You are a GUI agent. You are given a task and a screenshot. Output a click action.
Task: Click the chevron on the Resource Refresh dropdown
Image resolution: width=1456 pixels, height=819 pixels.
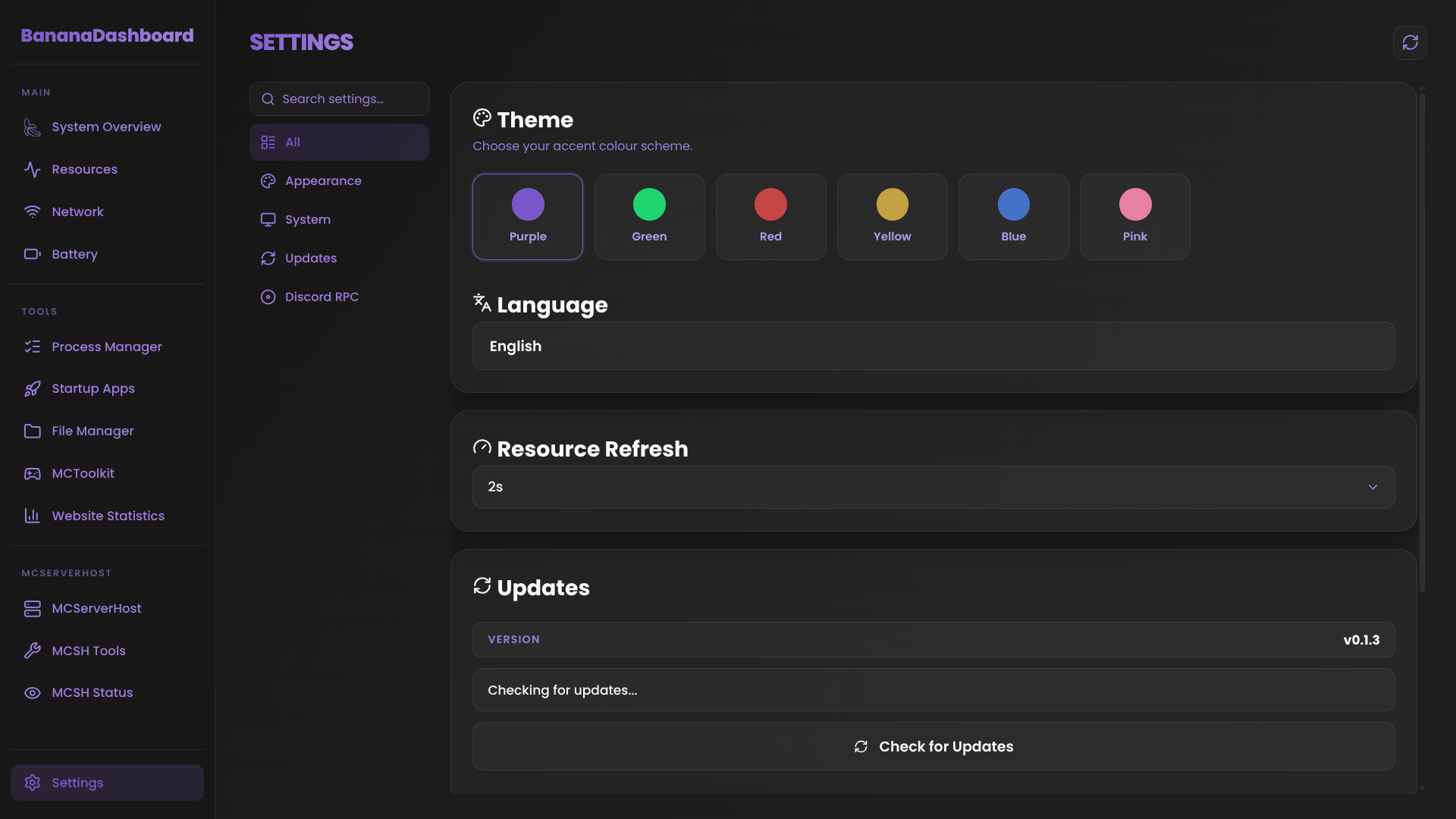(x=1373, y=487)
